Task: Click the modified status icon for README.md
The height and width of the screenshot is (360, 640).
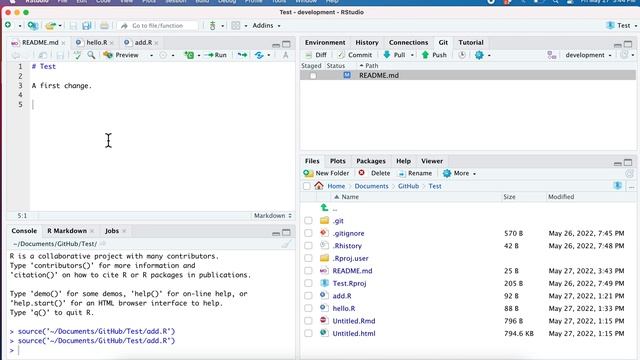Action: coord(347,75)
